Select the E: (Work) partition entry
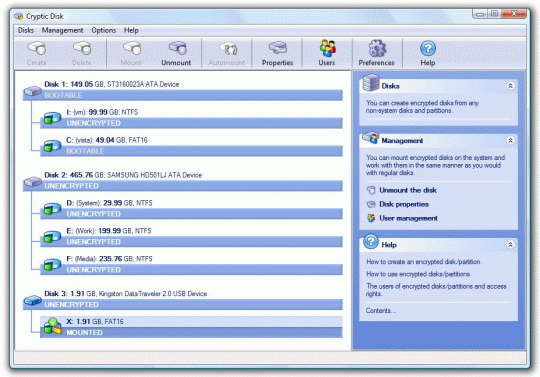This screenshot has width=540, height=377. click(191, 236)
